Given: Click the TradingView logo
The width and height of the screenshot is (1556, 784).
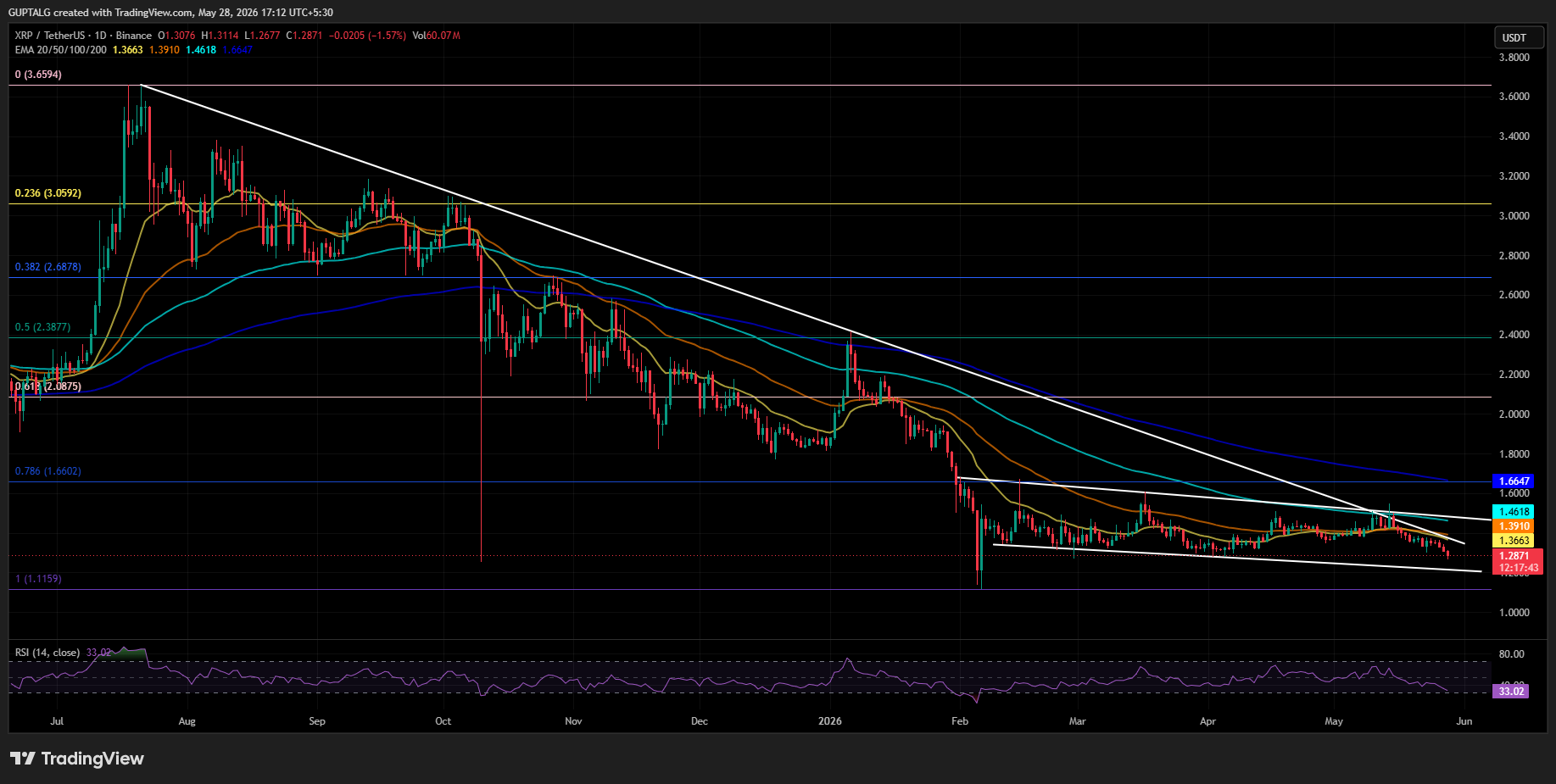Looking at the screenshot, I should click(x=77, y=759).
